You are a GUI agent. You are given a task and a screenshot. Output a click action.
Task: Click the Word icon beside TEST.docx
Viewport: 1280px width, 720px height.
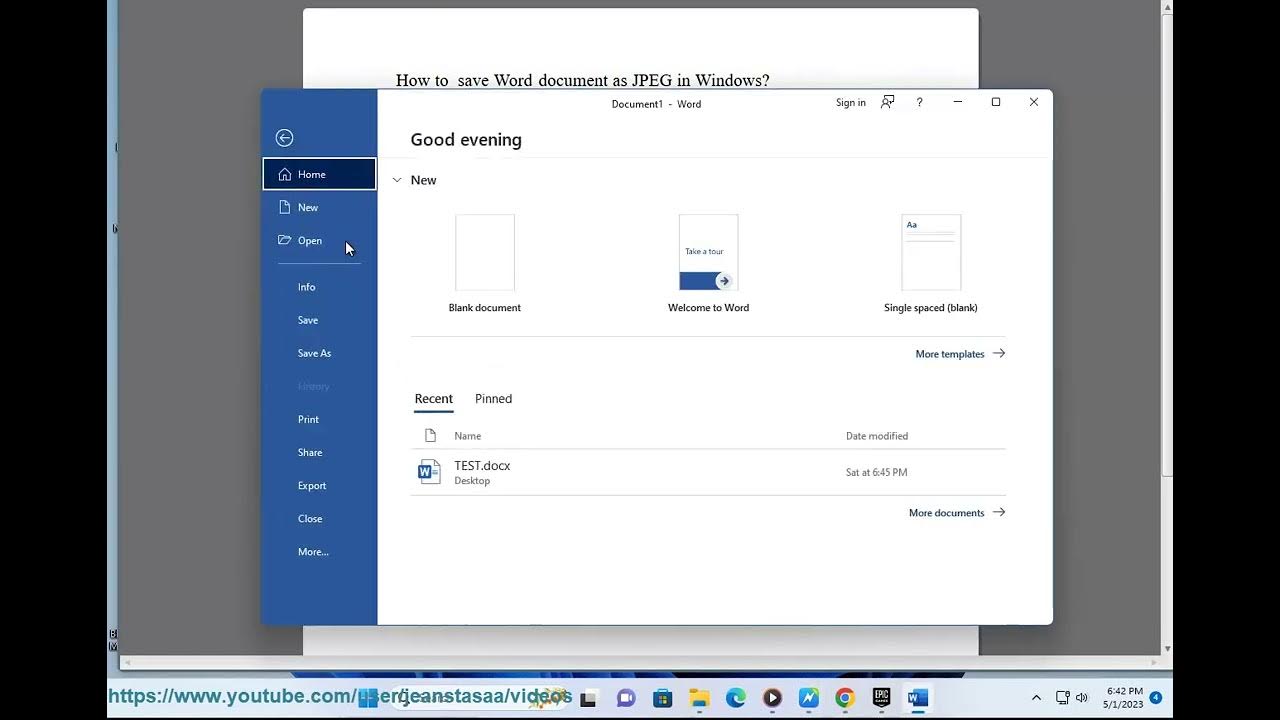click(x=429, y=472)
